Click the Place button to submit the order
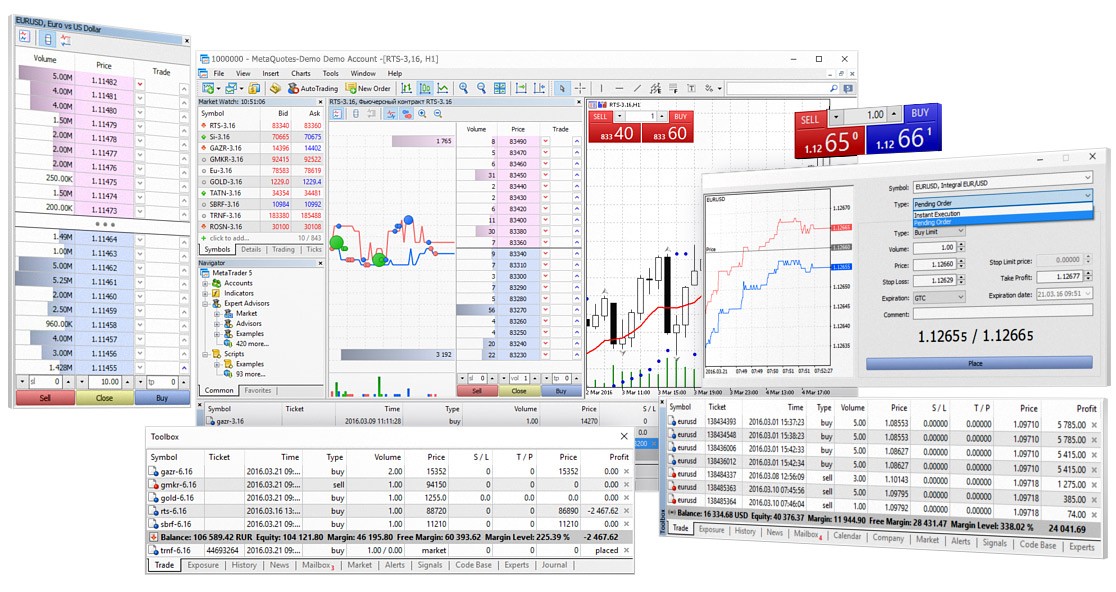The height and width of the screenshot is (592, 1116). 976,363
